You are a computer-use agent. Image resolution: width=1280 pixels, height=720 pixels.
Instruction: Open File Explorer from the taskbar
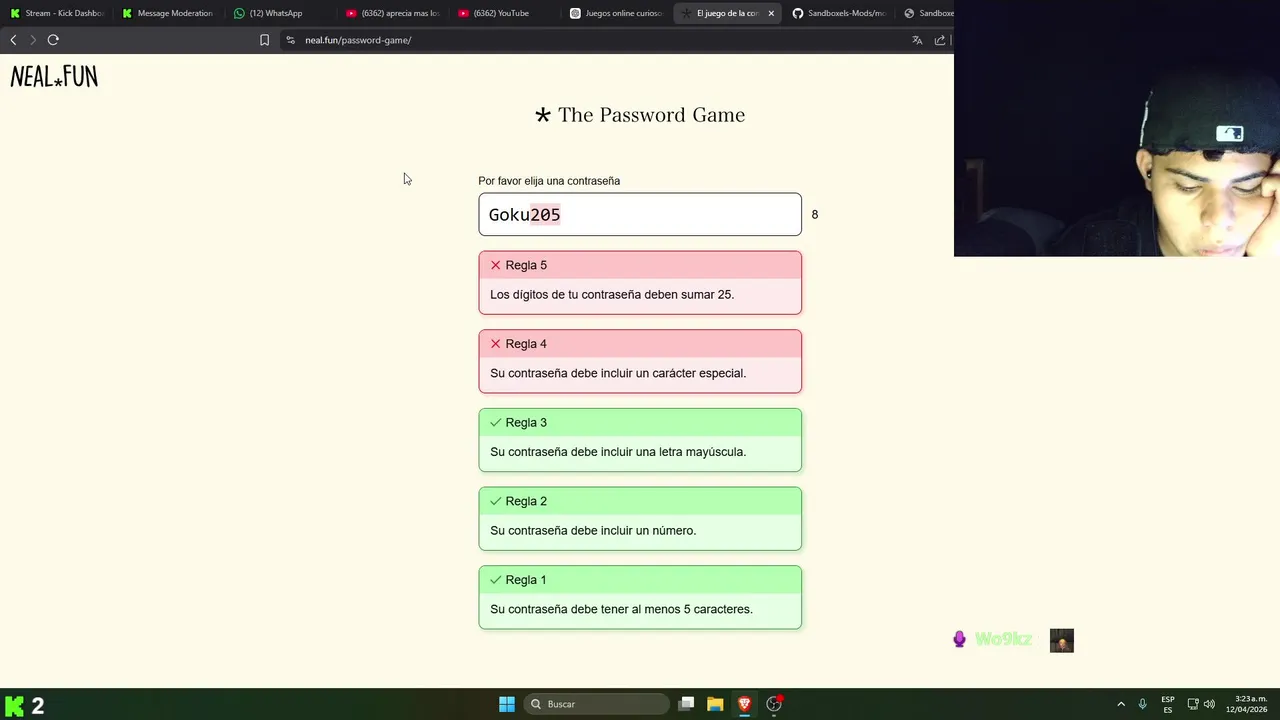[x=715, y=704]
